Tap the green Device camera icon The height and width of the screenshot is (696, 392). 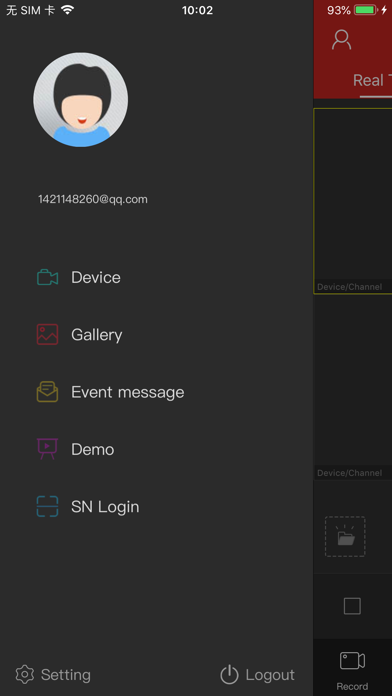pos(48,277)
